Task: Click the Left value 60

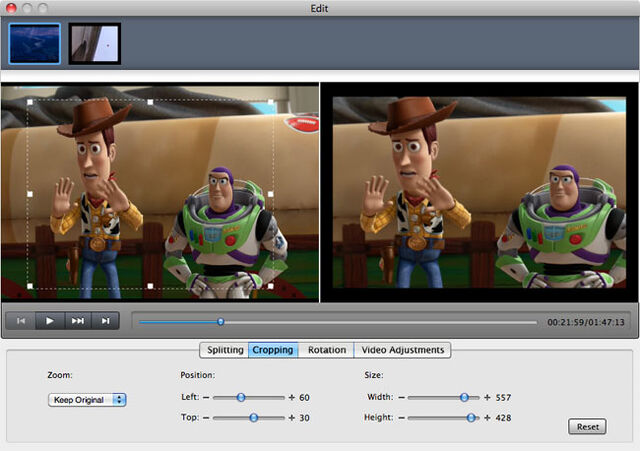Action: click(x=304, y=398)
